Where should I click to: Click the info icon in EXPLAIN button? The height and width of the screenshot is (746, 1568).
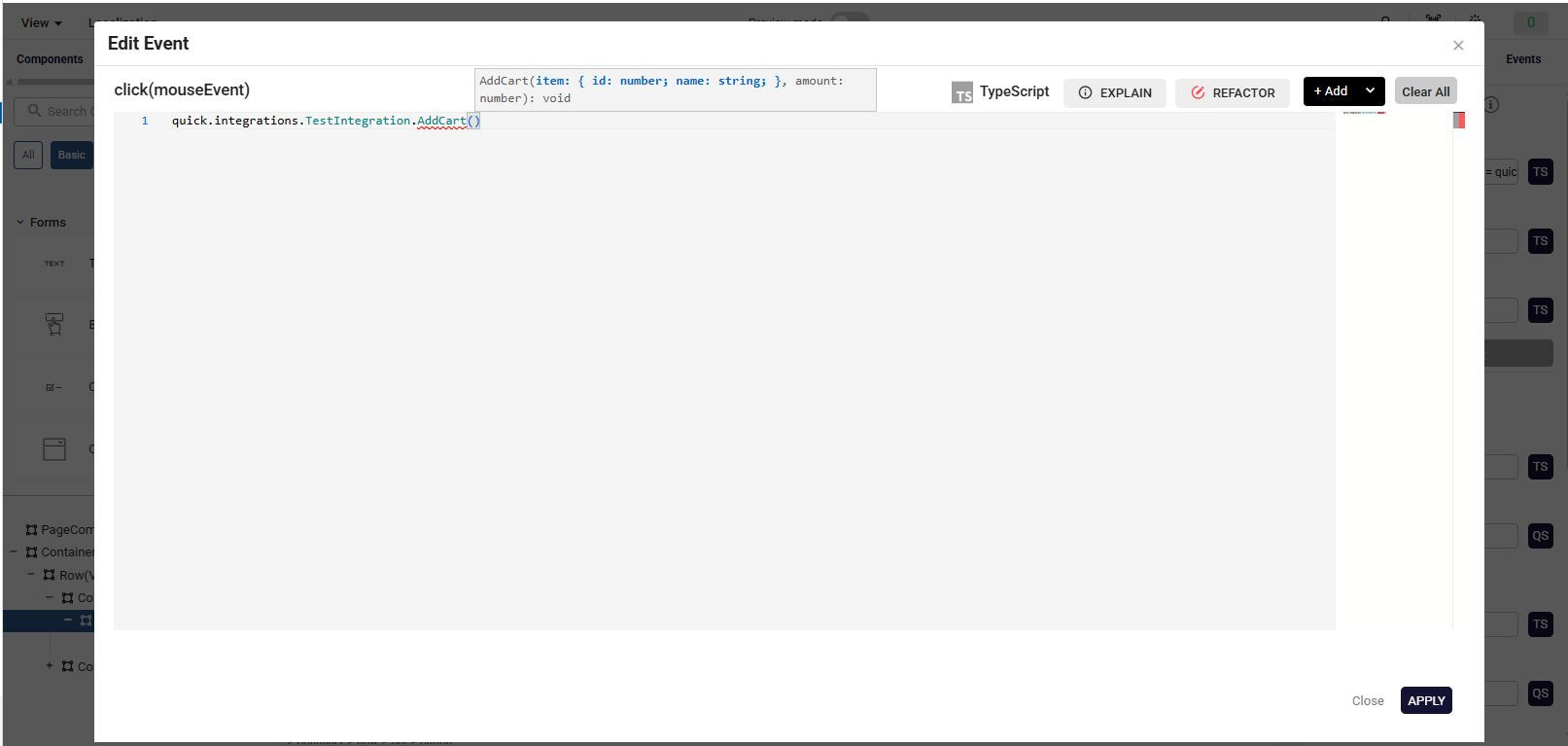(1085, 93)
